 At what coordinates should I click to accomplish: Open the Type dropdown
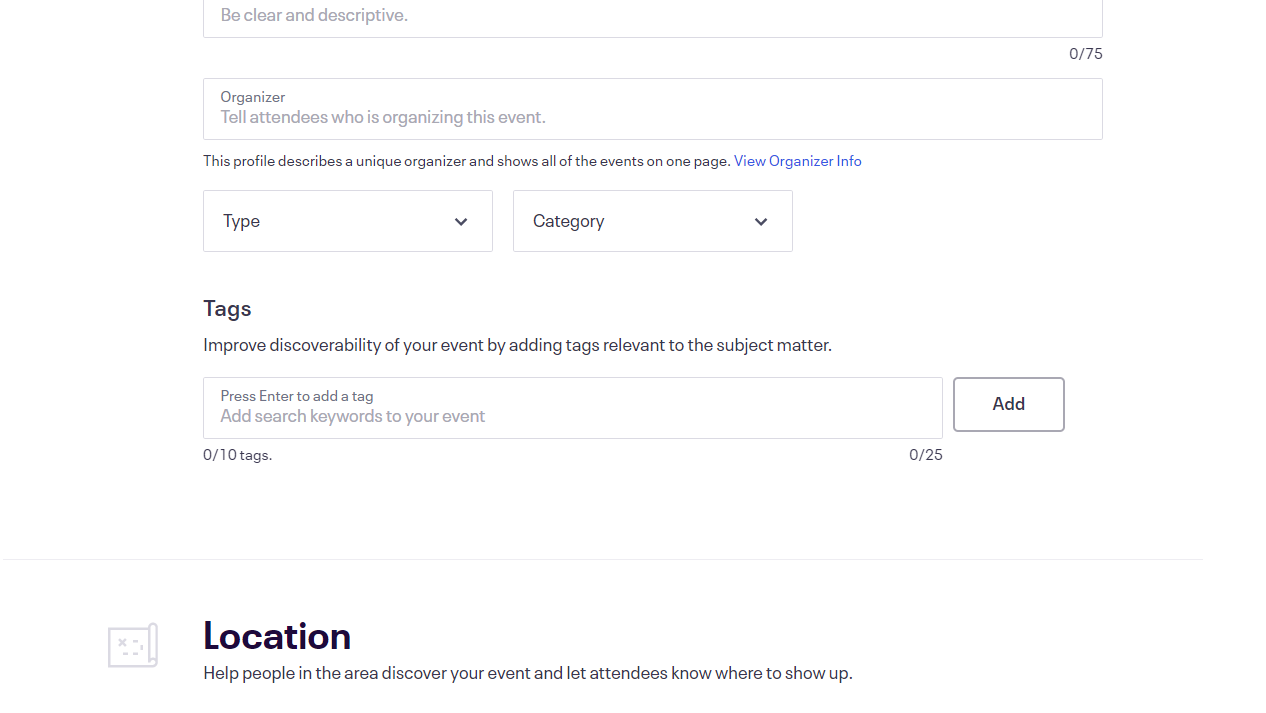click(347, 221)
